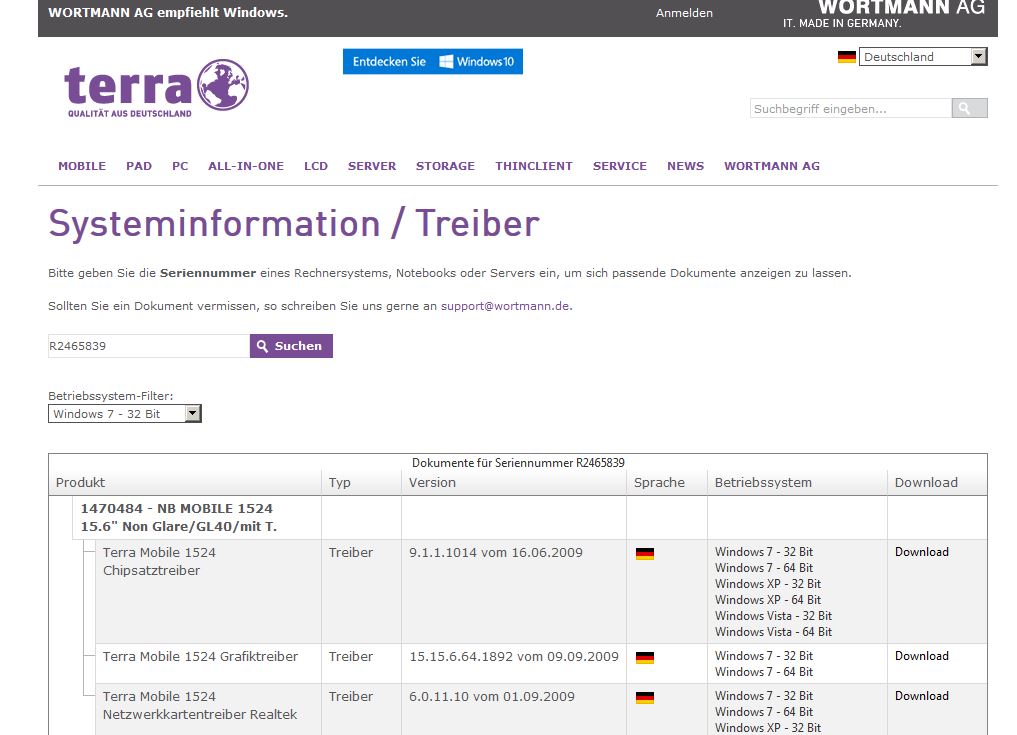The width and height of the screenshot is (1017, 735).
Task: Download the Chipsatztreiber driver
Action: coord(922,552)
